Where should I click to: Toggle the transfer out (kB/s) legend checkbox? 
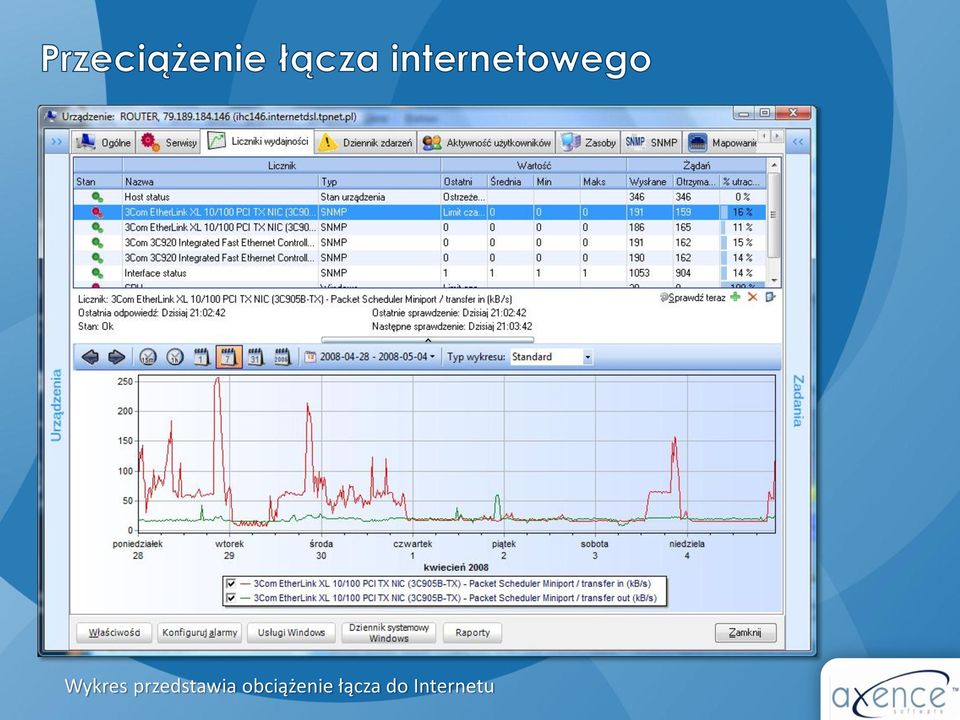click(231, 598)
